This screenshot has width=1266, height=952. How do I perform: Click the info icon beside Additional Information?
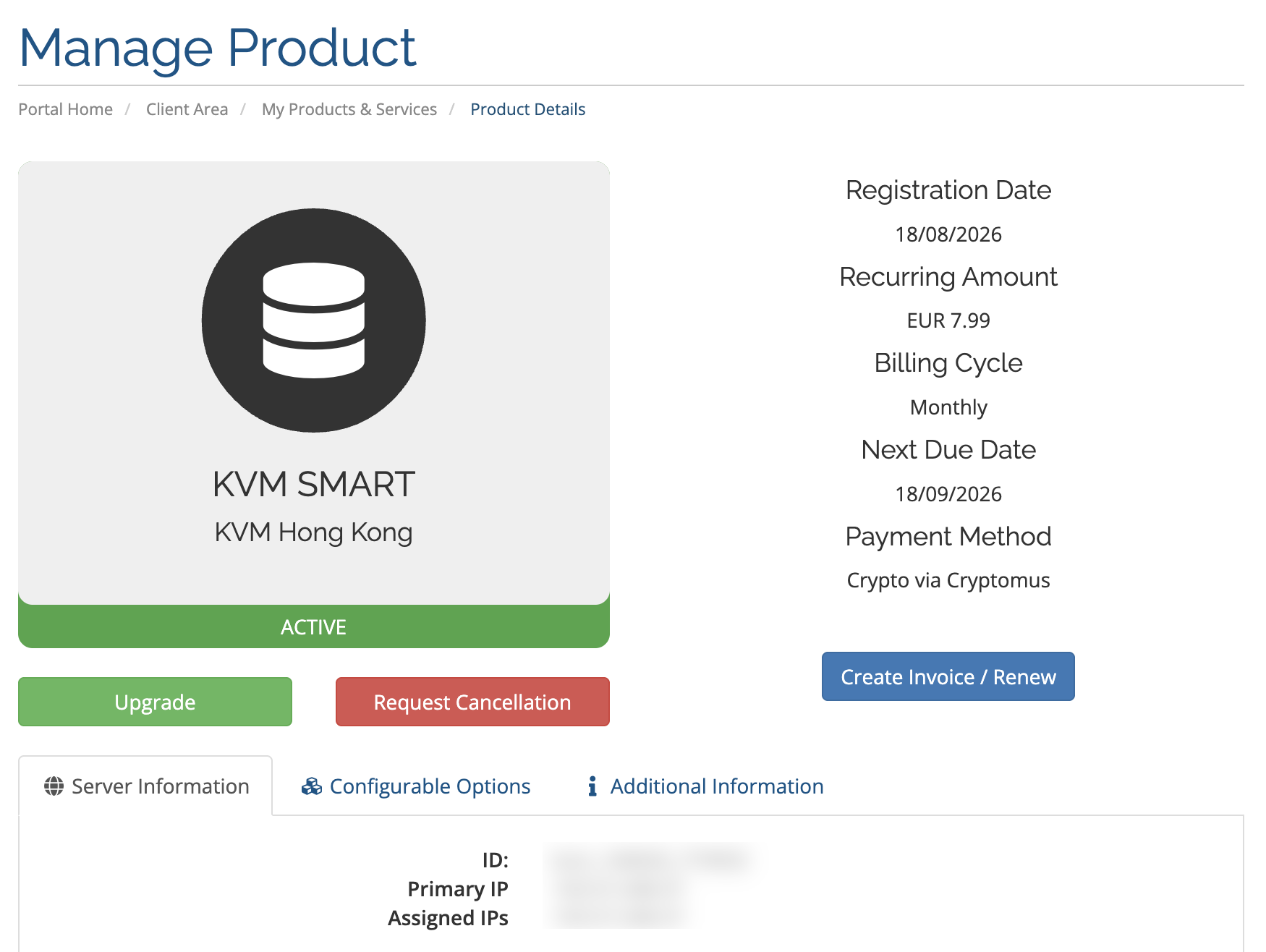[592, 786]
